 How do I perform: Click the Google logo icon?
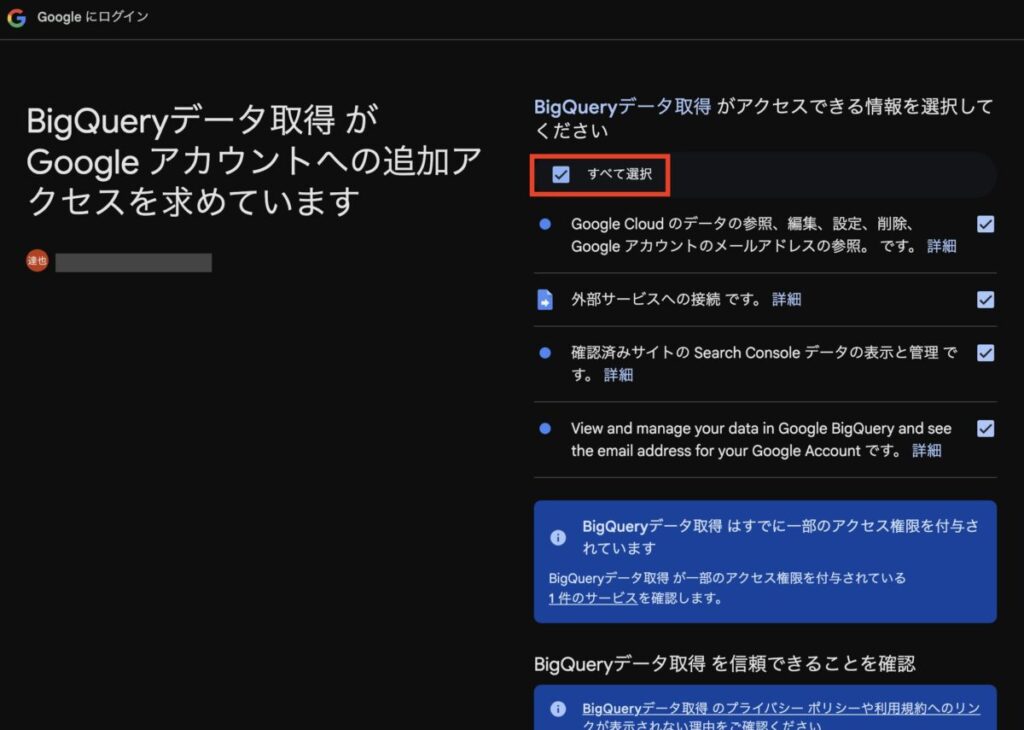[16, 18]
